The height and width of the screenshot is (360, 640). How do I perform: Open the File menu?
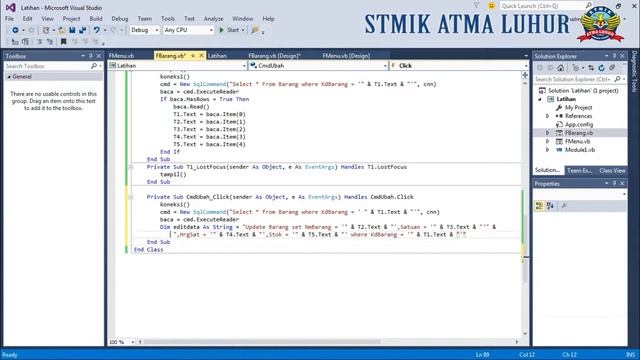point(9,19)
